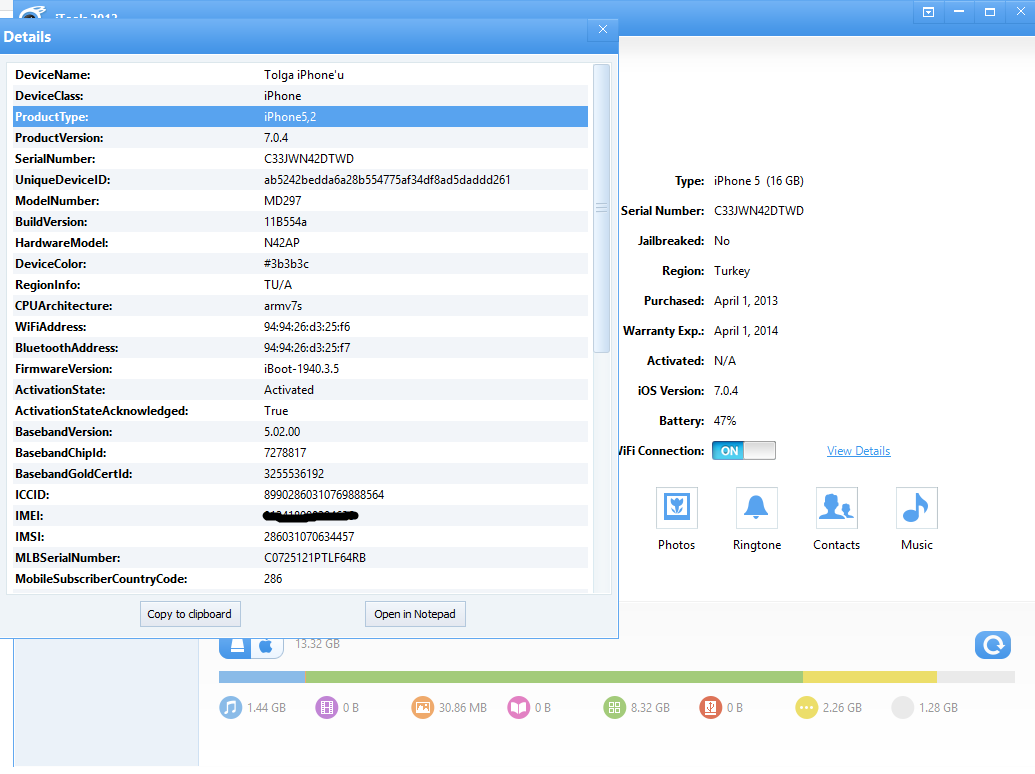Select the DeviceClass row
Screen dimensions: 1035x774
coord(300,96)
